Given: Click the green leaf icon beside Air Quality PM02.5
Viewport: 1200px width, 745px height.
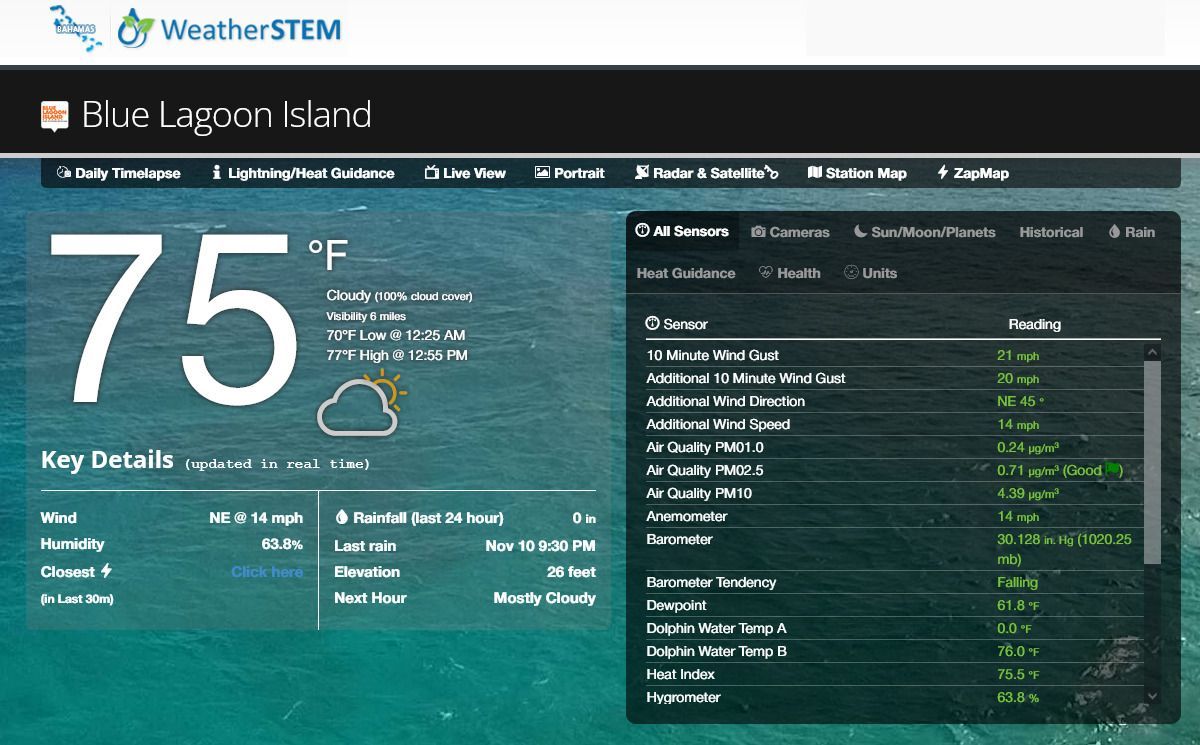Looking at the screenshot, I should point(1115,470).
